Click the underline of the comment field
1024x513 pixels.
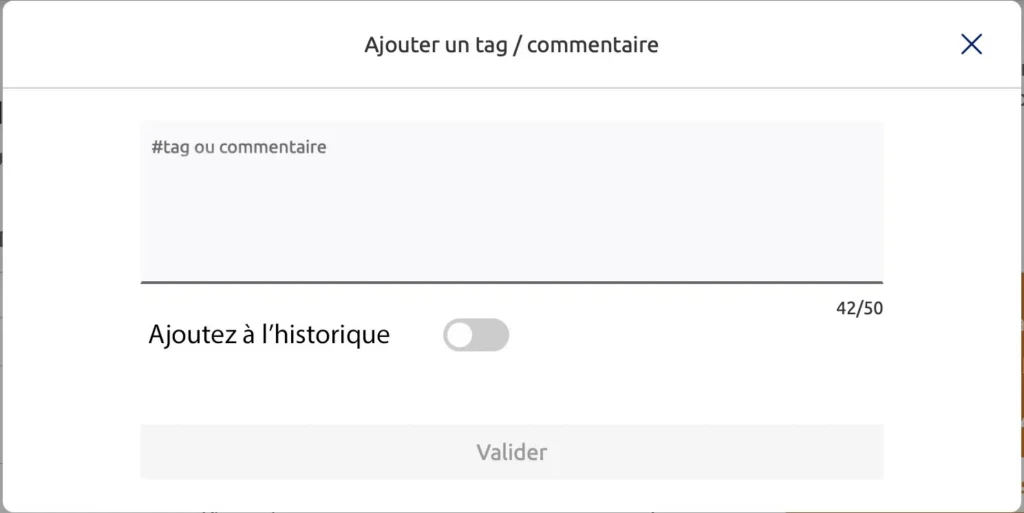tap(511, 282)
